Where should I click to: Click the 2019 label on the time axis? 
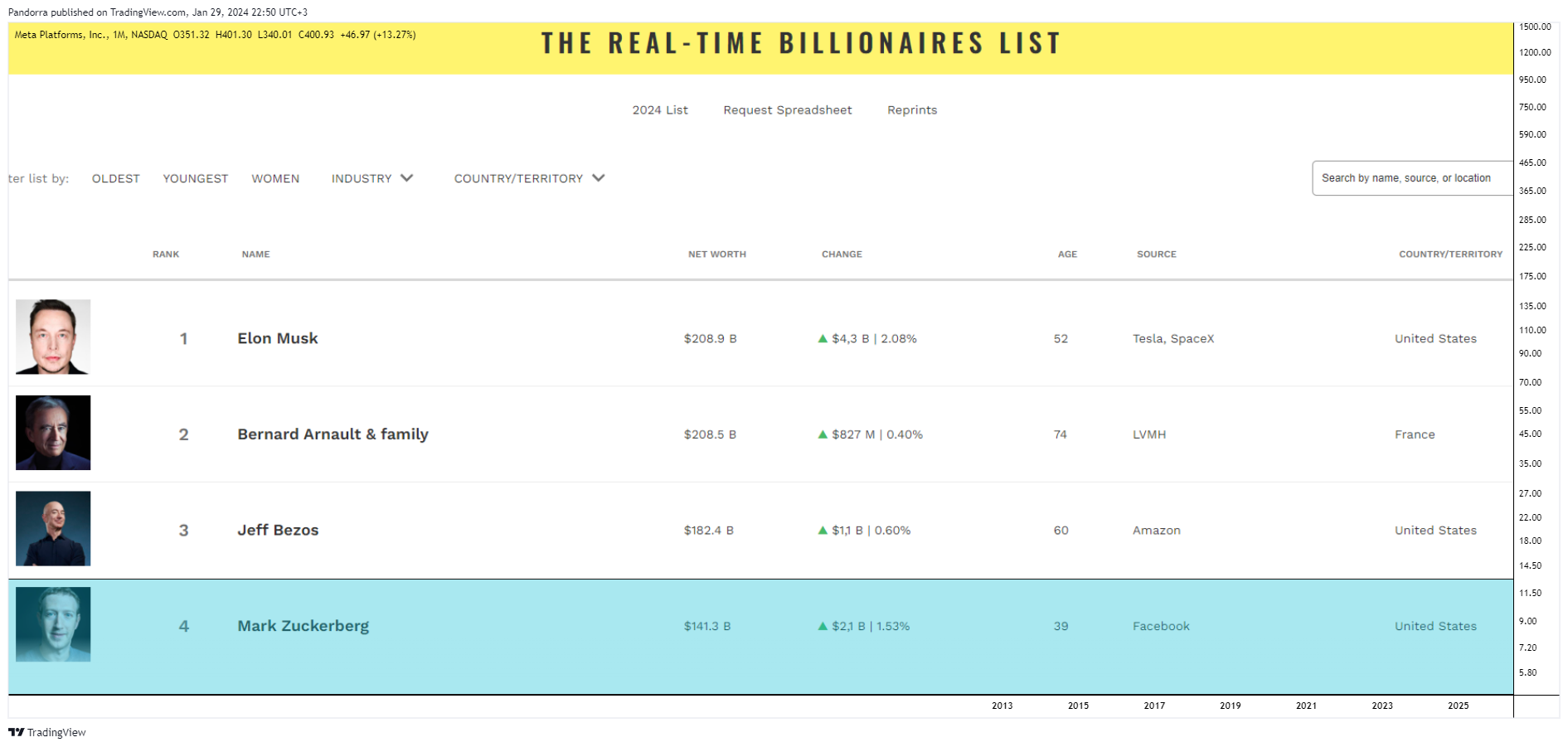coord(1230,706)
